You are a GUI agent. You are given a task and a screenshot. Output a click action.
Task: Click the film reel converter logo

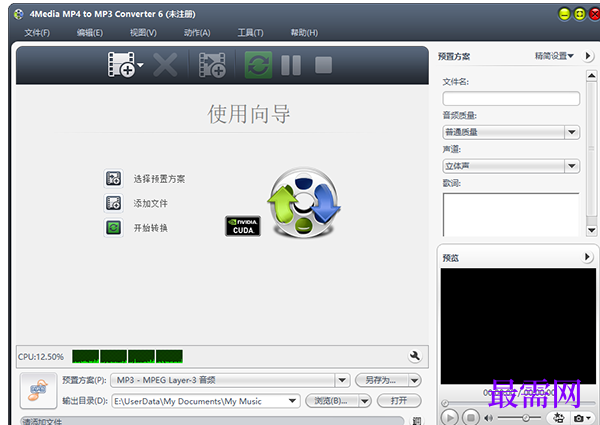coord(304,202)
